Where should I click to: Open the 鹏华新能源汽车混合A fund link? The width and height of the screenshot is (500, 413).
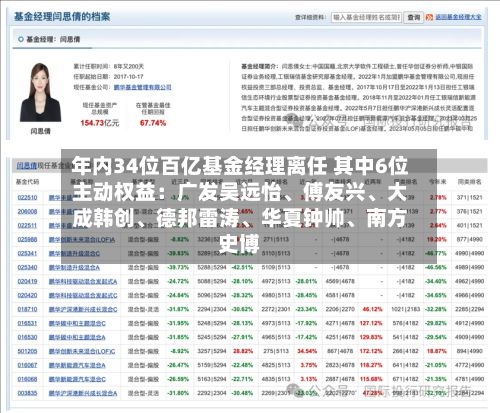coord(77,366)
